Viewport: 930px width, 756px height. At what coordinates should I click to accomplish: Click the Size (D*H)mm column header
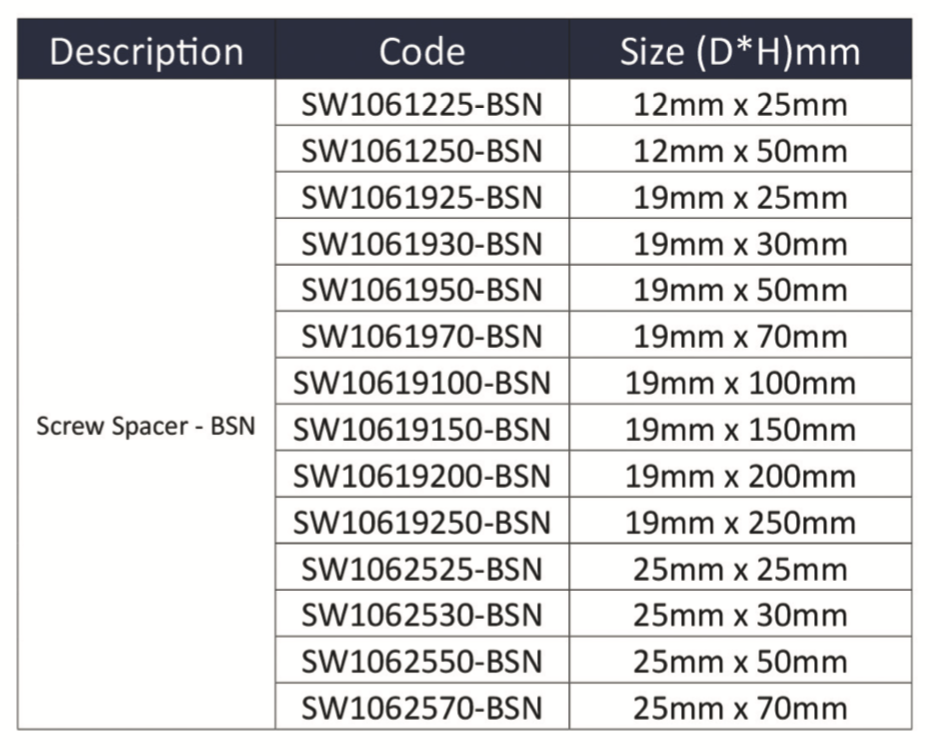[x=740, y=52]
